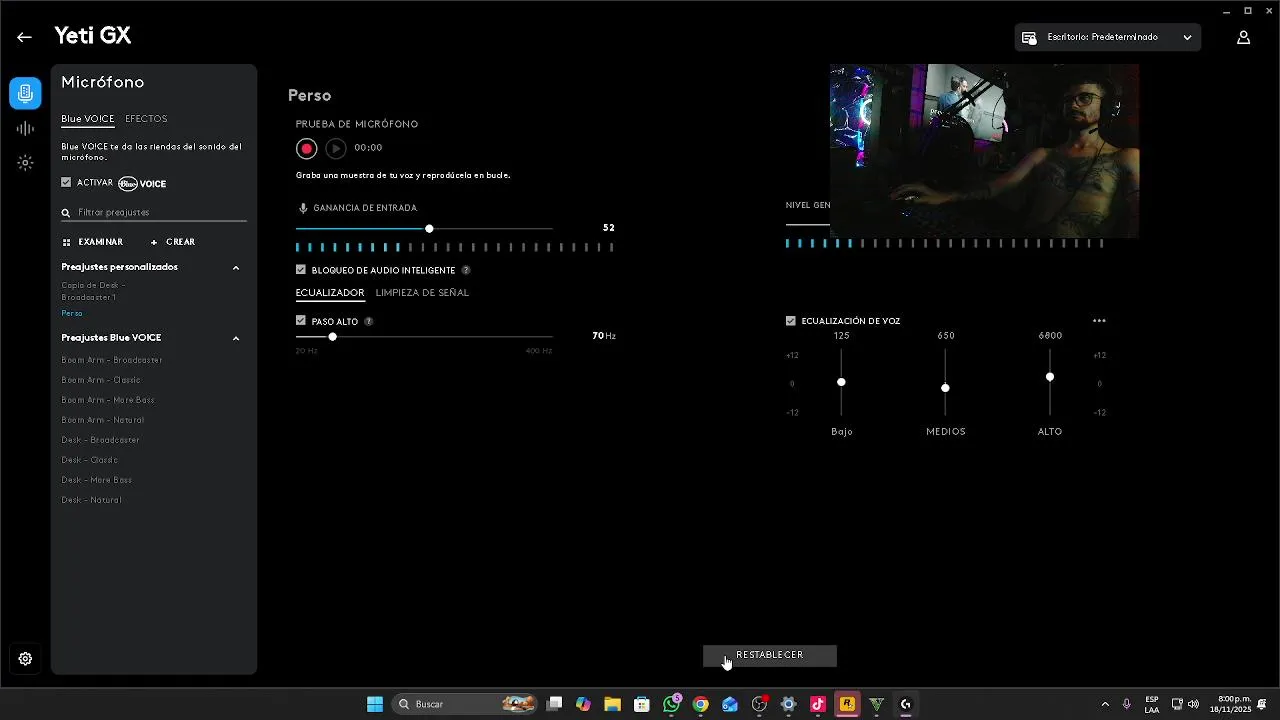The width and height of the screenshot is (1280, 720).
Task: Select the Boom Arm - Natural preset
Action: [103, 420]
